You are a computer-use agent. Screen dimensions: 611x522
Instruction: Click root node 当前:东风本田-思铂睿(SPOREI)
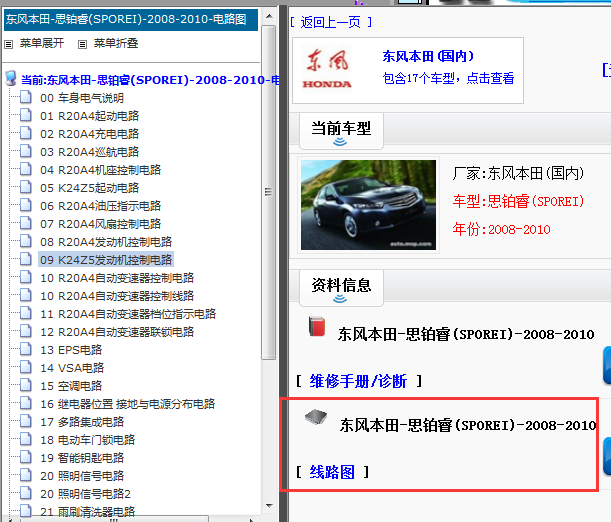click(x=150, y=80)
